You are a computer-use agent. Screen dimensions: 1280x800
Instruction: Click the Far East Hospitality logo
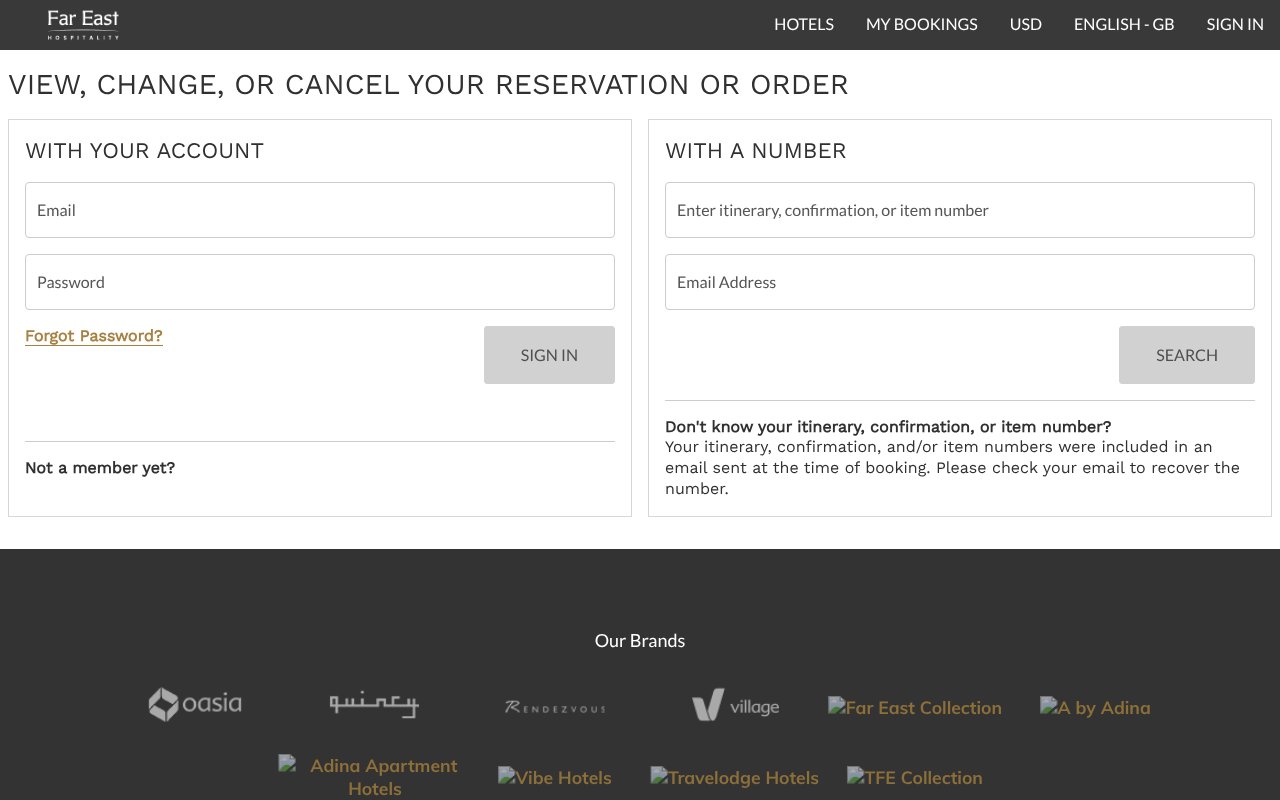[x=82, y=24]
